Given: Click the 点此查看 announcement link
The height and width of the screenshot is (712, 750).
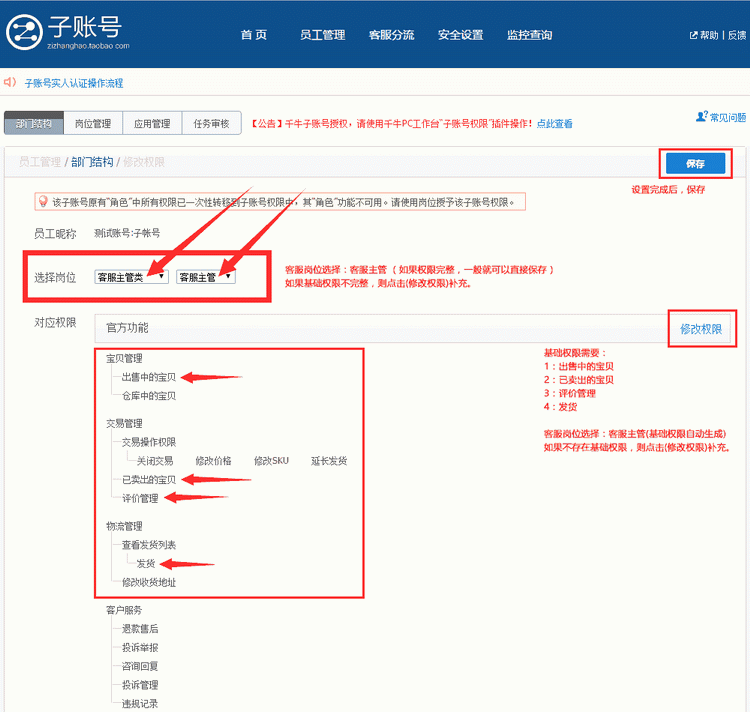Looking at the screenshot, I should click(x=554, y=123).
